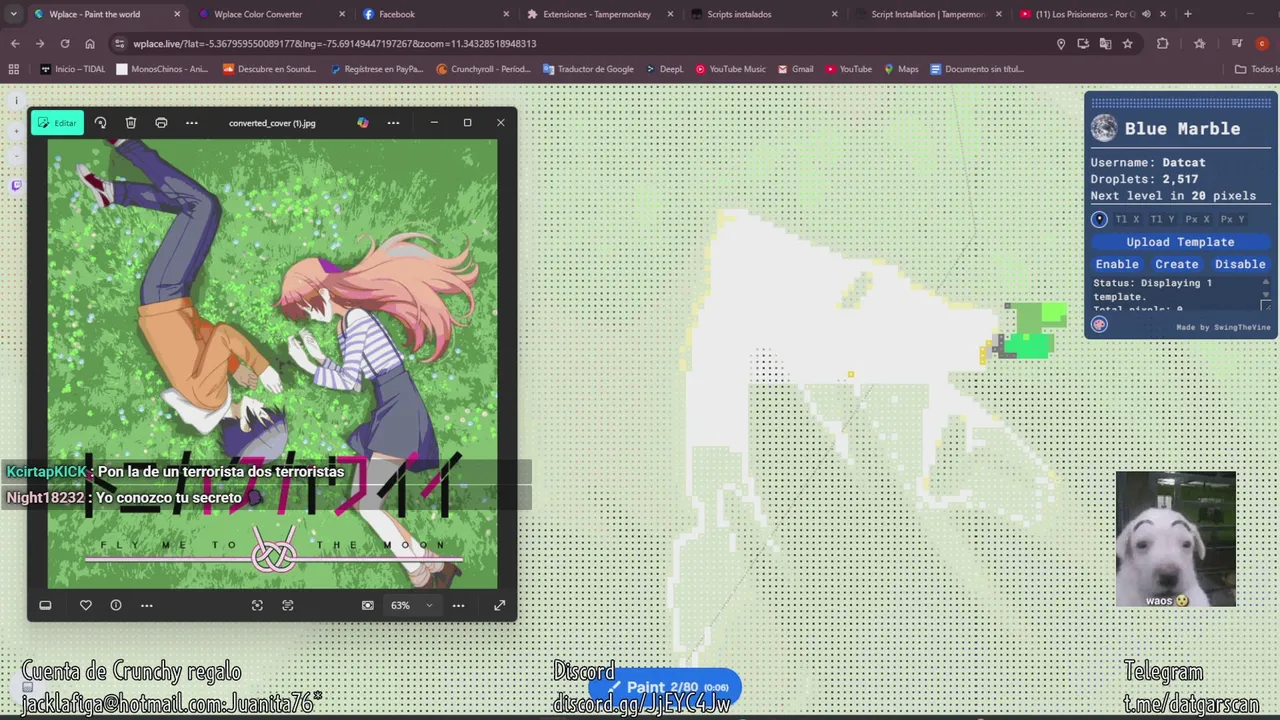The image size is (1280, 720).
Task: Open ellipsis menu right of zoom percentage
Action: [458, 605]
